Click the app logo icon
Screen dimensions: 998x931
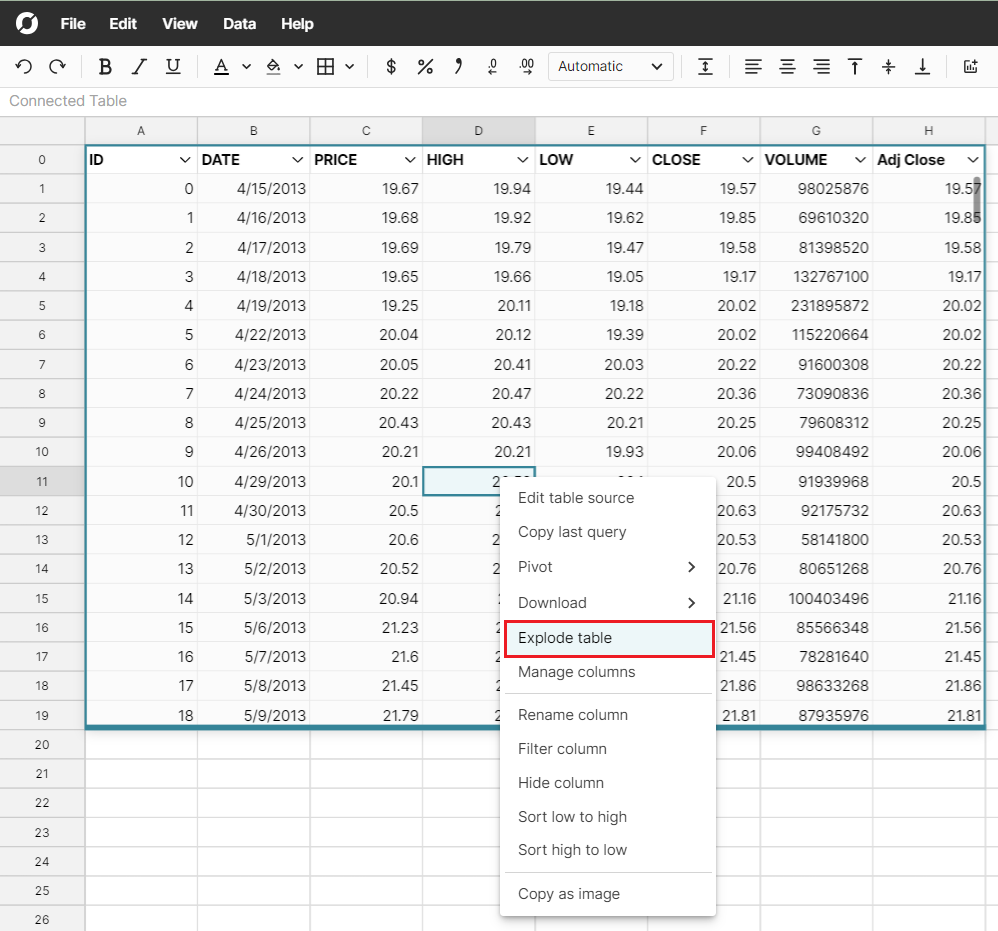(x=27, y=23)
